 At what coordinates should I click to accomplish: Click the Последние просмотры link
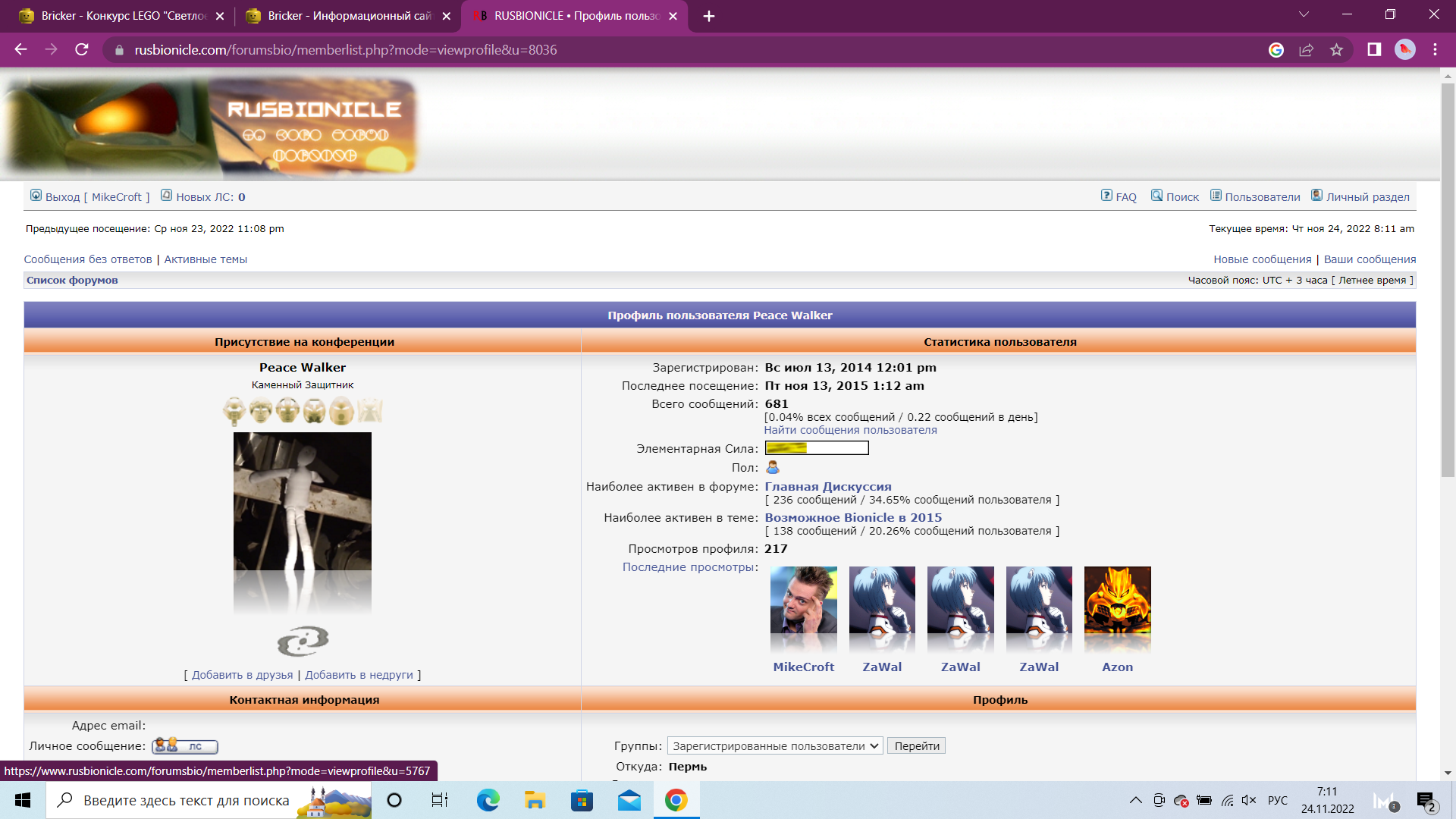(x=689, y=567)
